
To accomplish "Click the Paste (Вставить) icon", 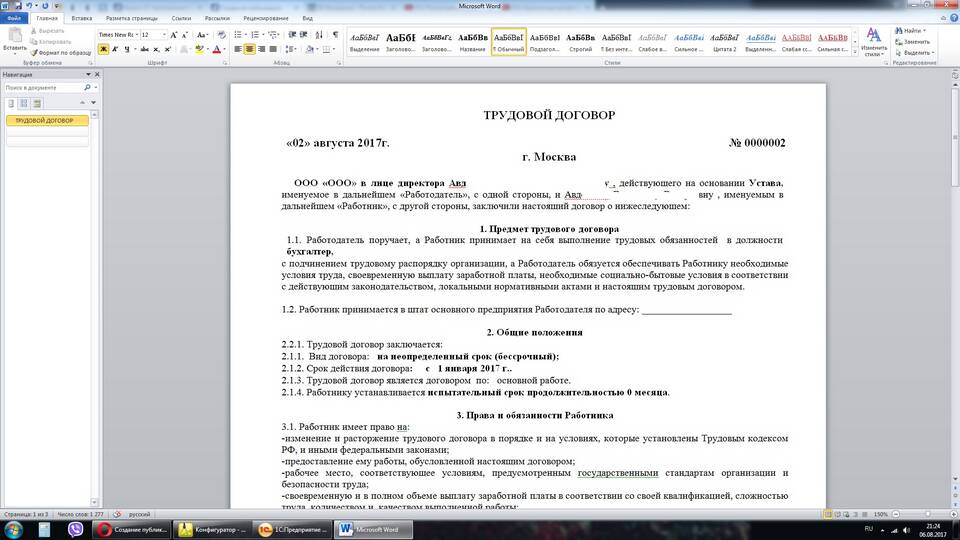I will [x=15, y=35].
